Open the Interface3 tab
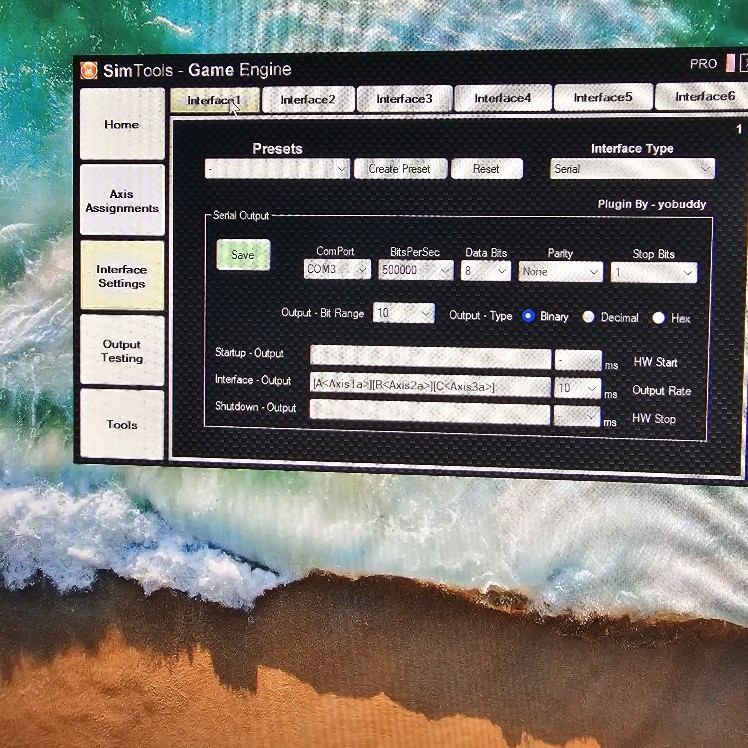 pos(404,98)
